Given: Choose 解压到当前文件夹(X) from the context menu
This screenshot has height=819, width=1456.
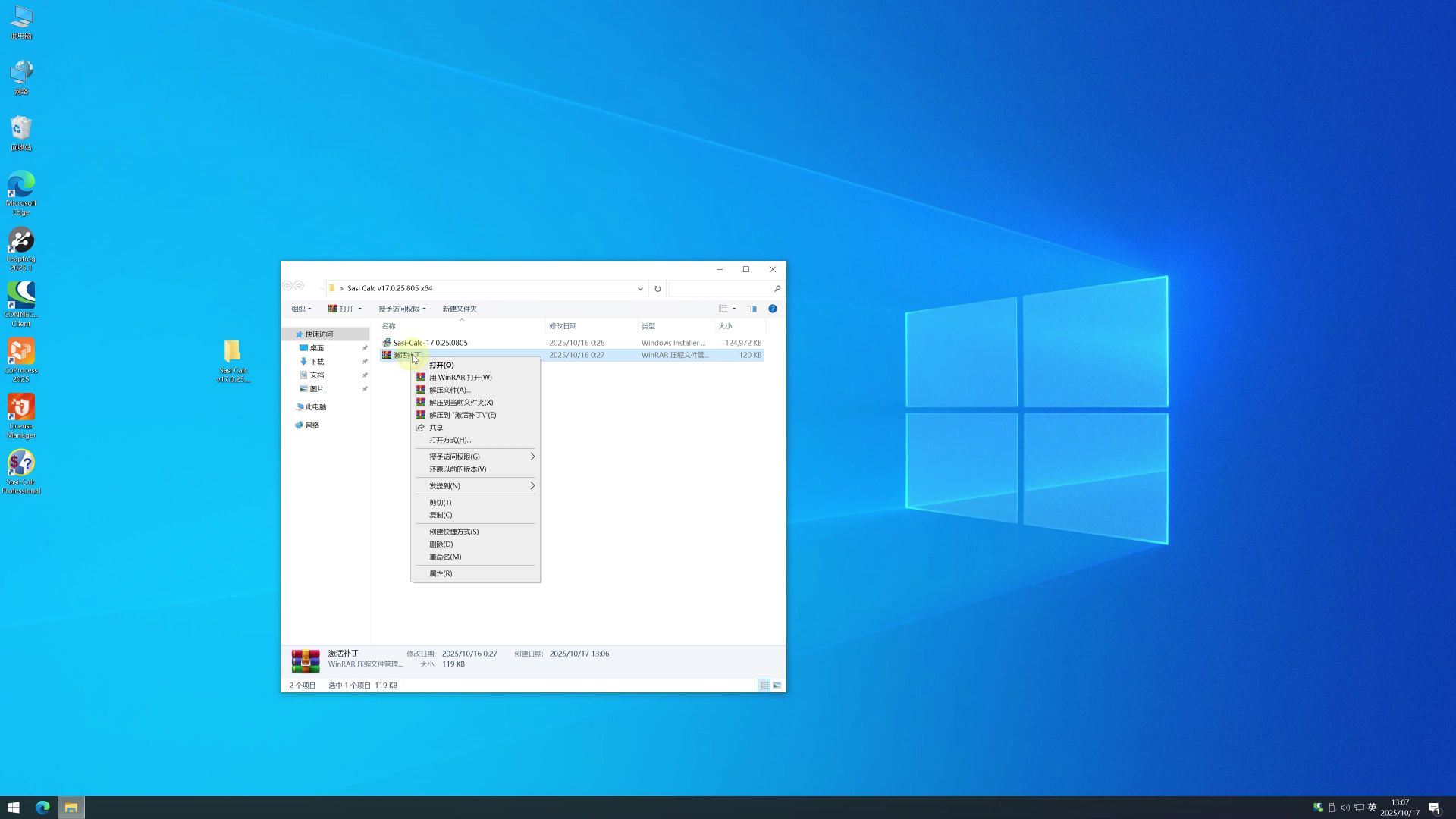Looking at the screenshot, I should point(461,403).
